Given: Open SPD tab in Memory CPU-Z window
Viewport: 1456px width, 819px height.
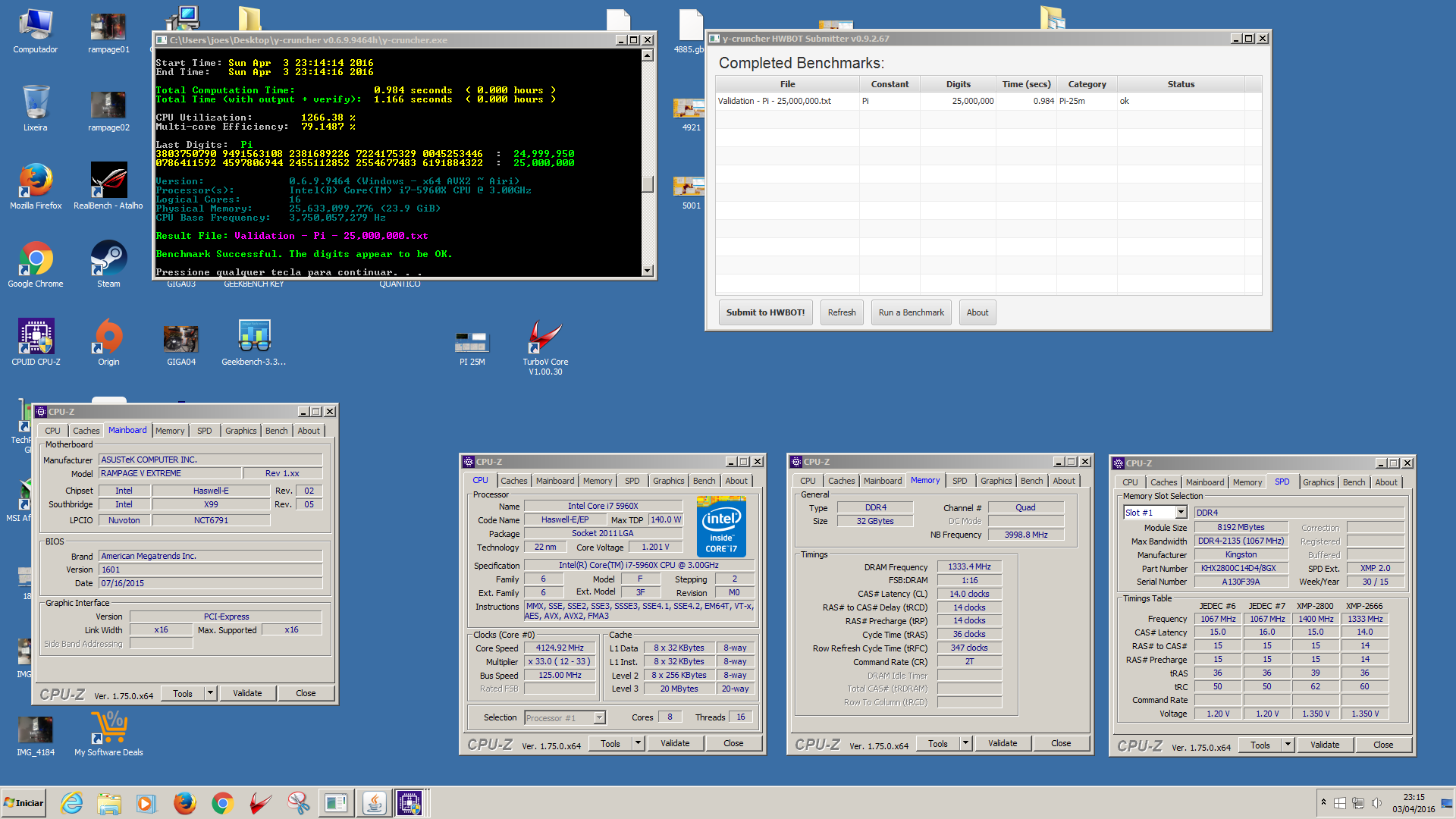Looking at the screenshot, I should coord(959,481).
